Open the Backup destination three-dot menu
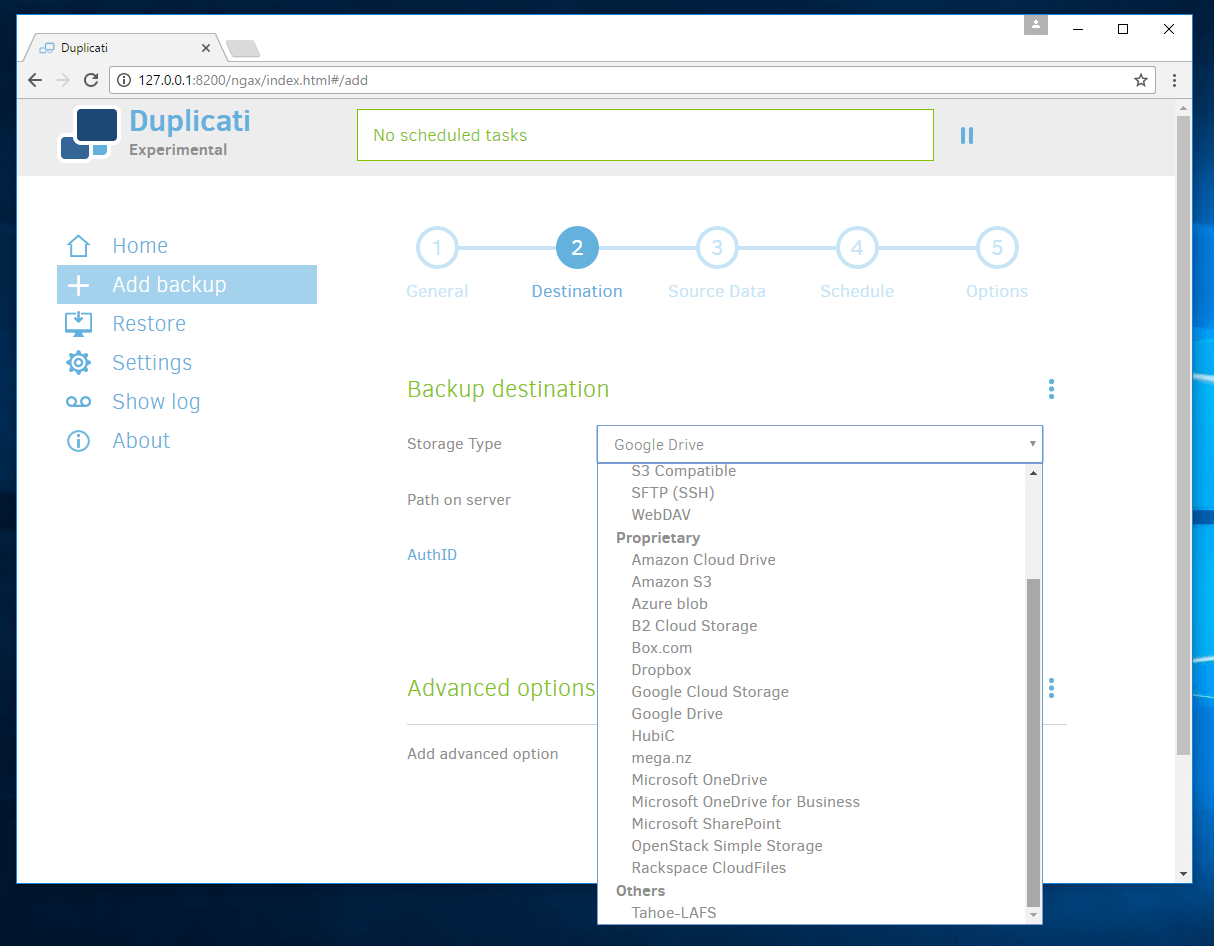 click(1051, 389)
